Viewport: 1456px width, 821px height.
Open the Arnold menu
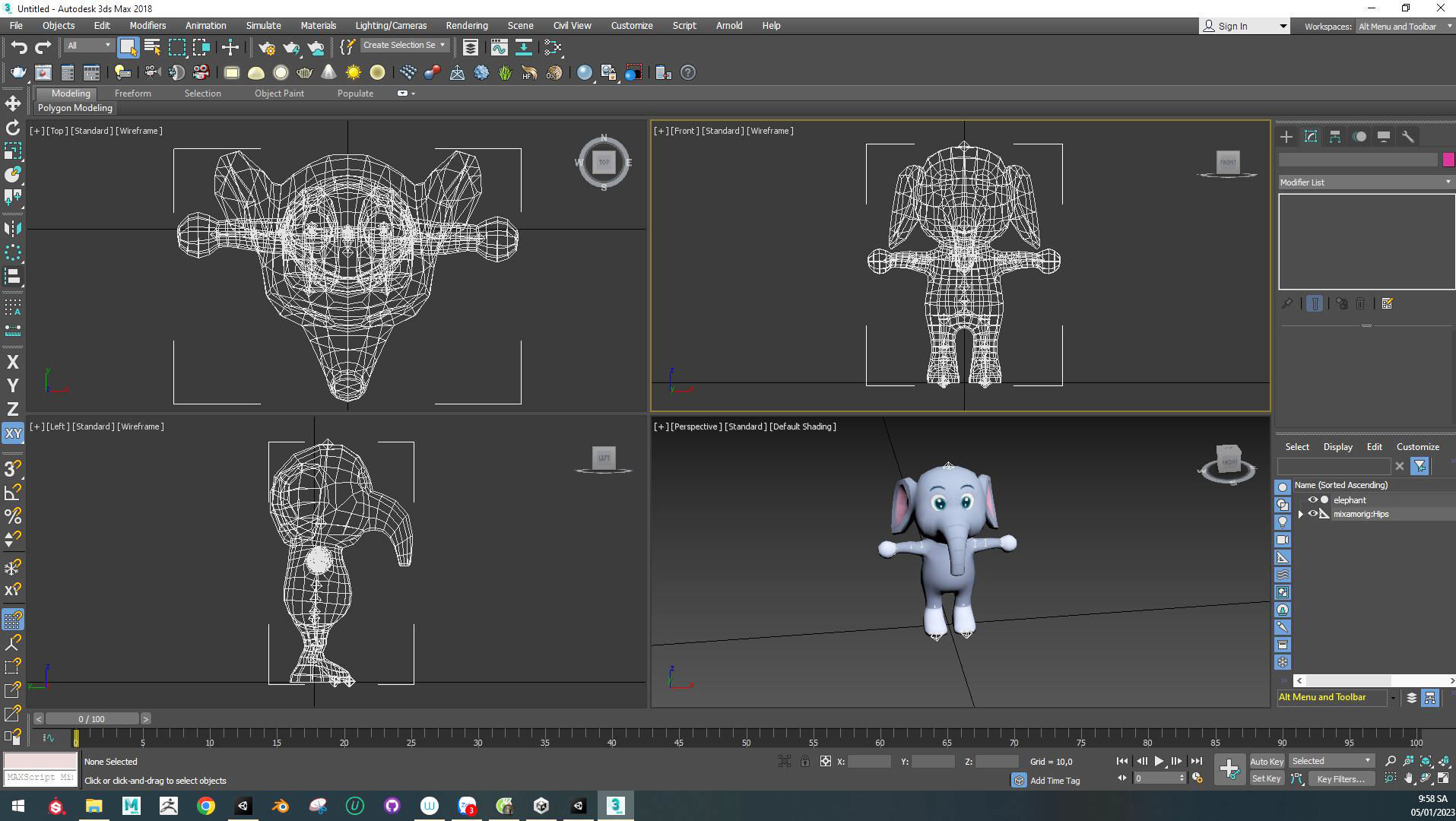click(x=728, y=26)
